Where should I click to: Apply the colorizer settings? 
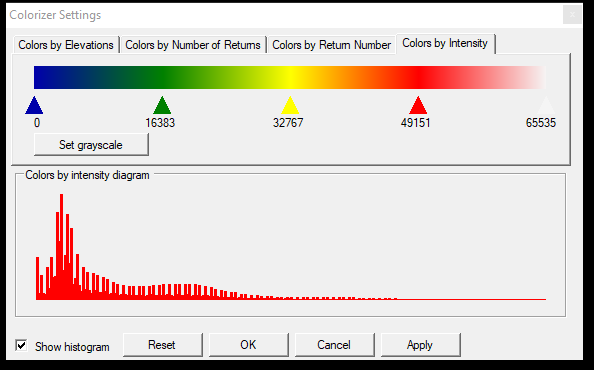click(x=420, y=345)
